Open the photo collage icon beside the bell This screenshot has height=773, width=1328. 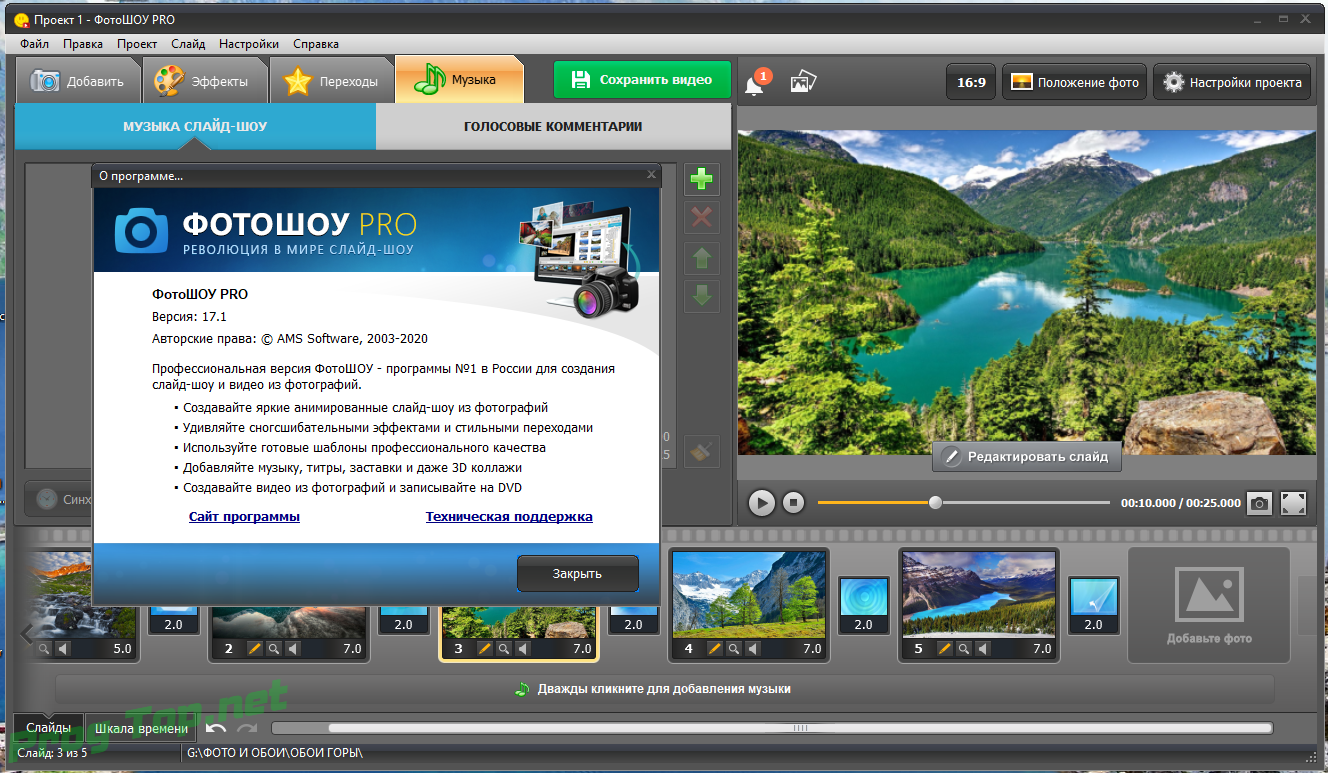[804, 82]
